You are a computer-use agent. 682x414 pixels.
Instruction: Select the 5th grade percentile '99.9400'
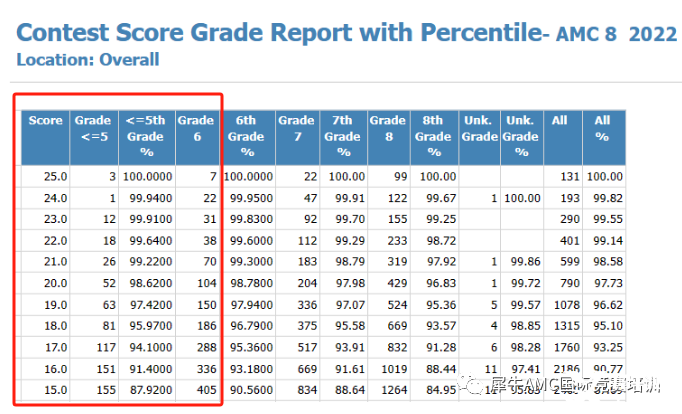tap(151, 198)
